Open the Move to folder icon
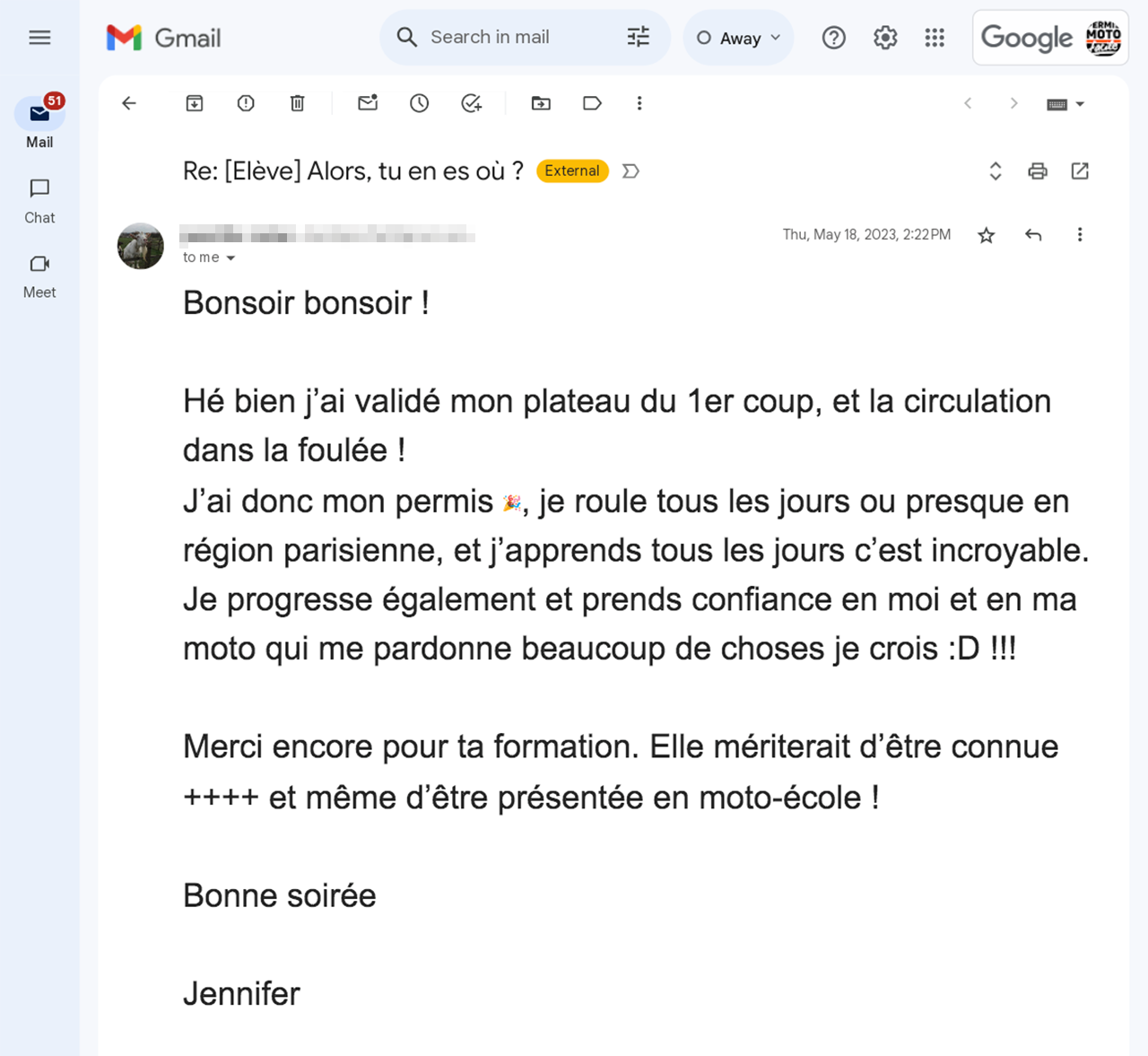This screenshot has height=1056, width=1148. (541, 103)
